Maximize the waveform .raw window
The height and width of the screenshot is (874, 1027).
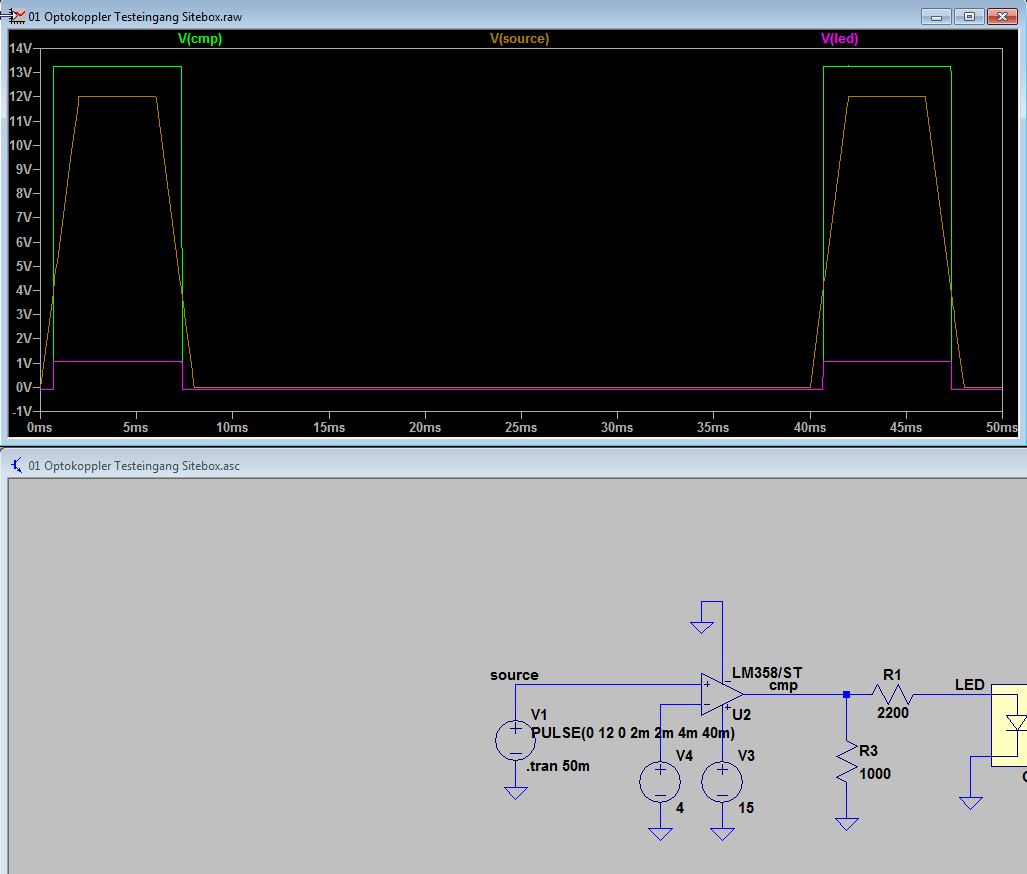[x=969, y=16]
